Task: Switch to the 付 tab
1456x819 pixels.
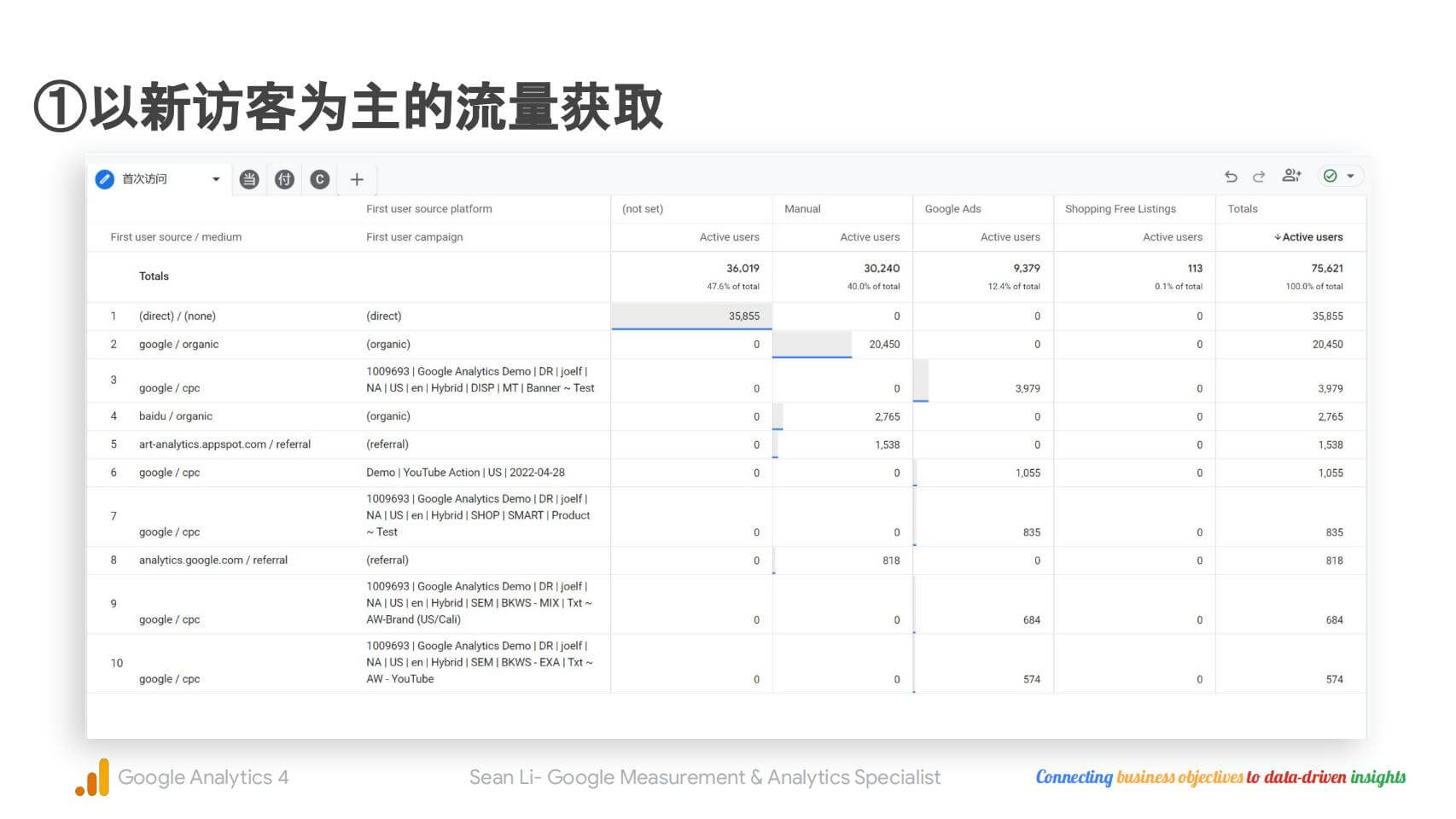Action: click(284, 179)
